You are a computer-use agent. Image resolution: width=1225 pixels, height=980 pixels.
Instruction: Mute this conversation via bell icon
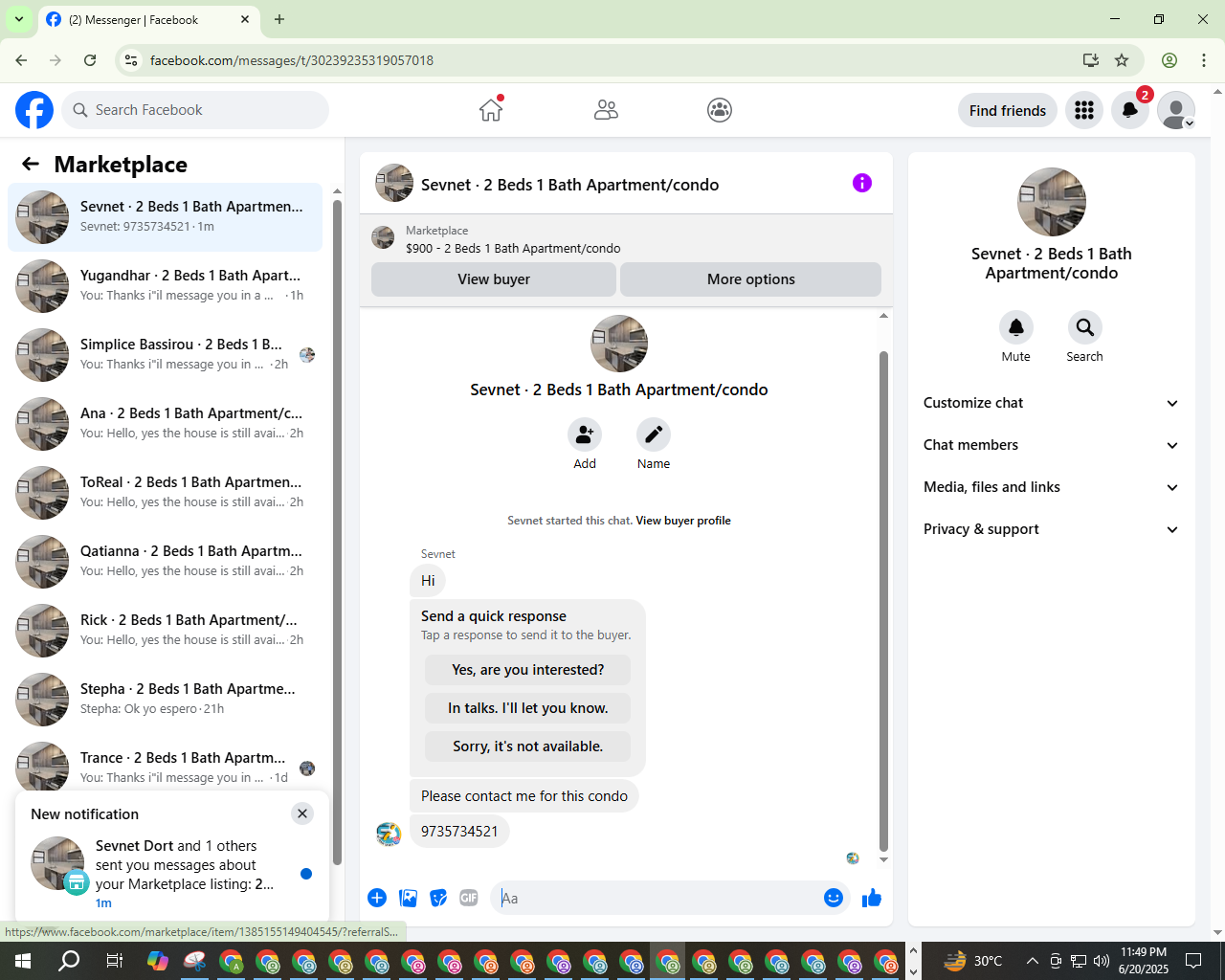(1016, 327)
